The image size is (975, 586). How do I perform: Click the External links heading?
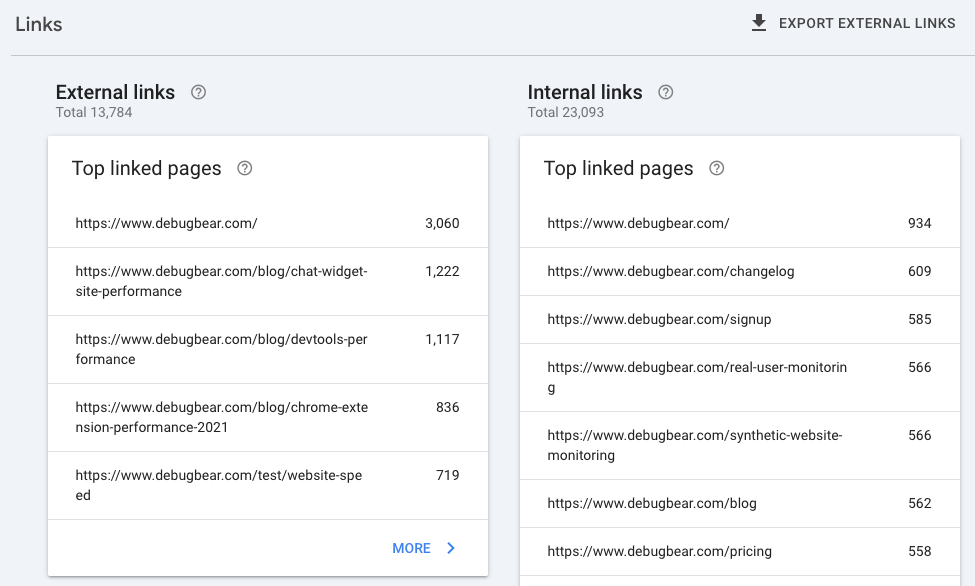tap(115, 92)
